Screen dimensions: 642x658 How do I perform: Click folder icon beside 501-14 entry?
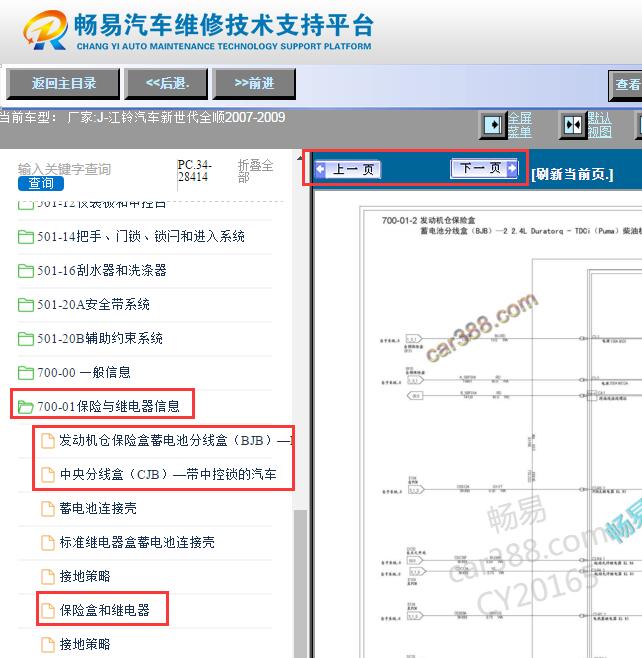(x=26, y=237)
